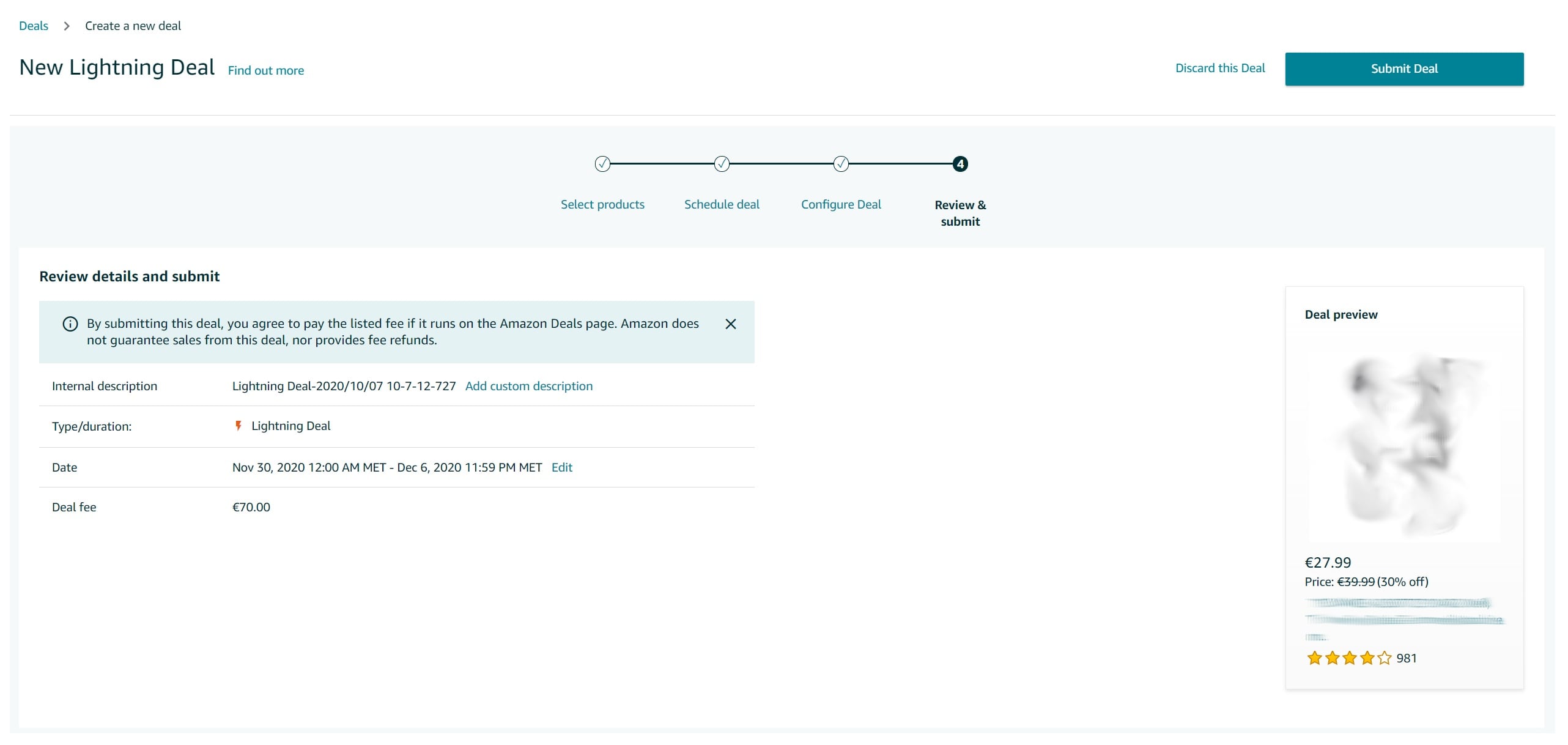Click the Deal fee label
1568x745 pixels.
74,507
